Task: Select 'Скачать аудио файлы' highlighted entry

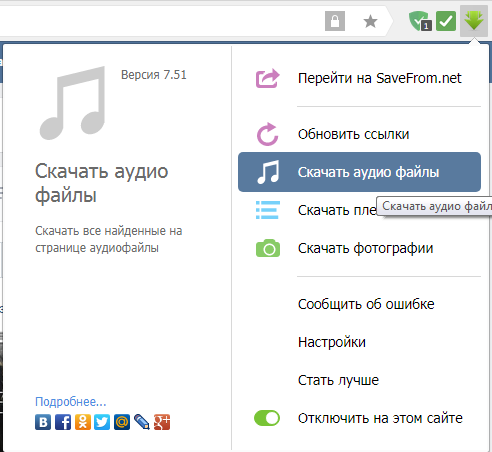Action: (359, 172)
